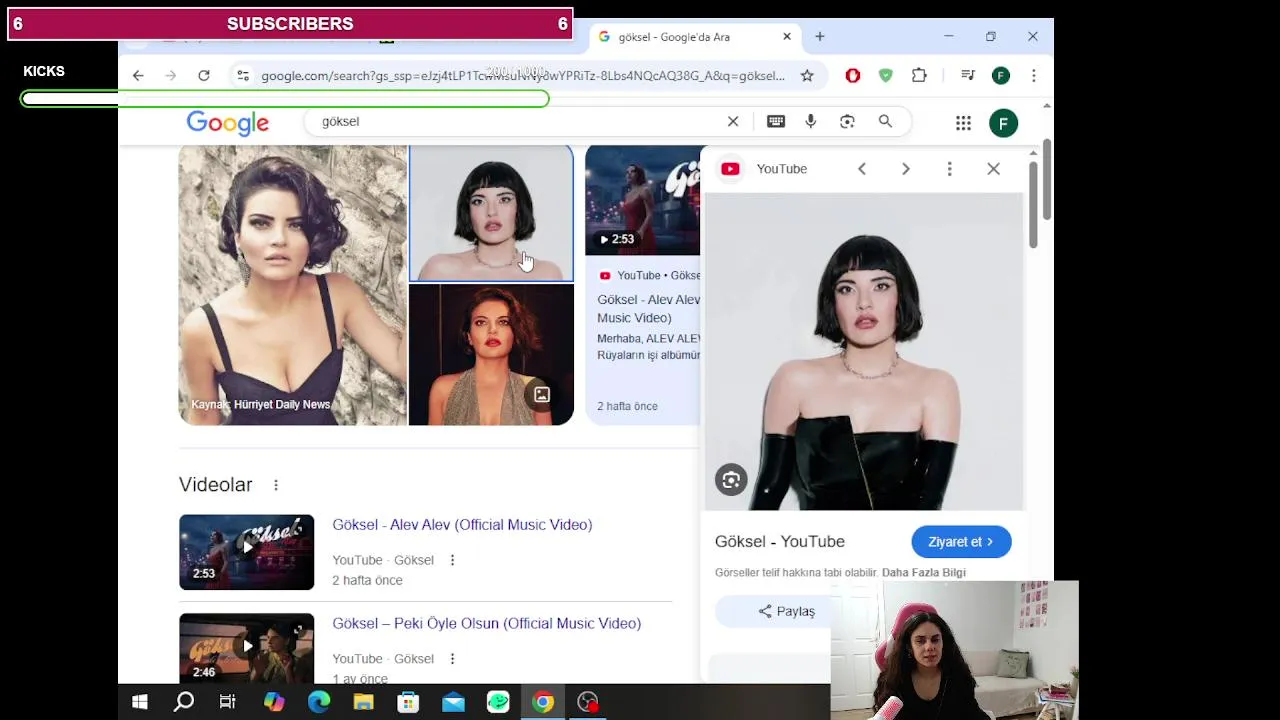The width and height of the screenshot is (1280, 720).
Task: Submit search with magnifier icon
Action: coord(885,121)
